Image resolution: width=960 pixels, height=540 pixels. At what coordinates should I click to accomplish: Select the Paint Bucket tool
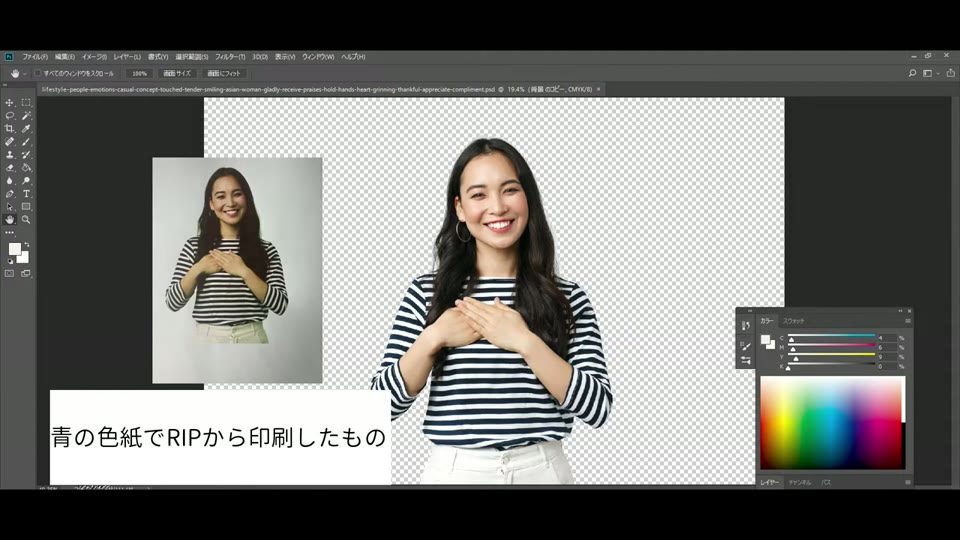26,168
